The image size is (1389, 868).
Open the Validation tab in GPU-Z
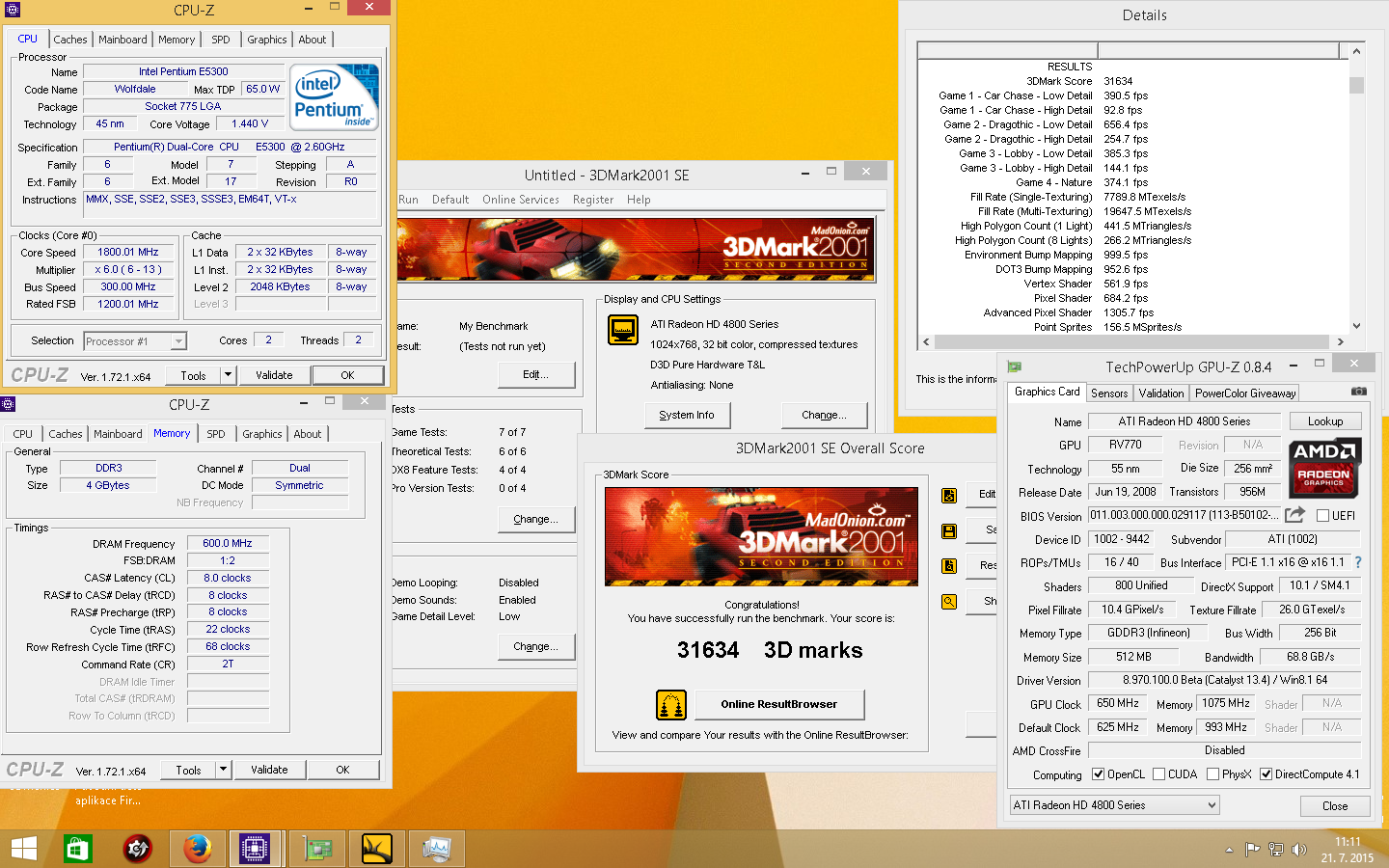click(1161, 393)
